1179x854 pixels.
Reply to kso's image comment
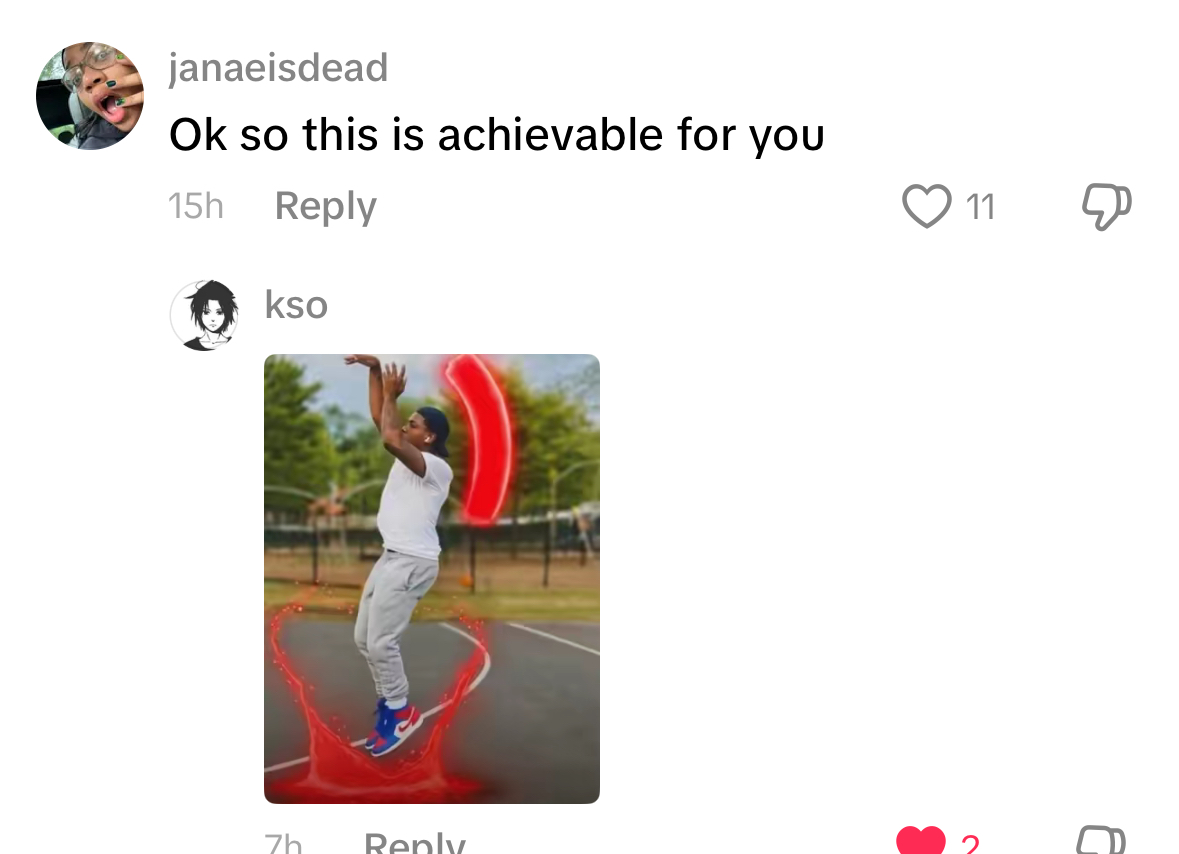[x=414, y=843]
